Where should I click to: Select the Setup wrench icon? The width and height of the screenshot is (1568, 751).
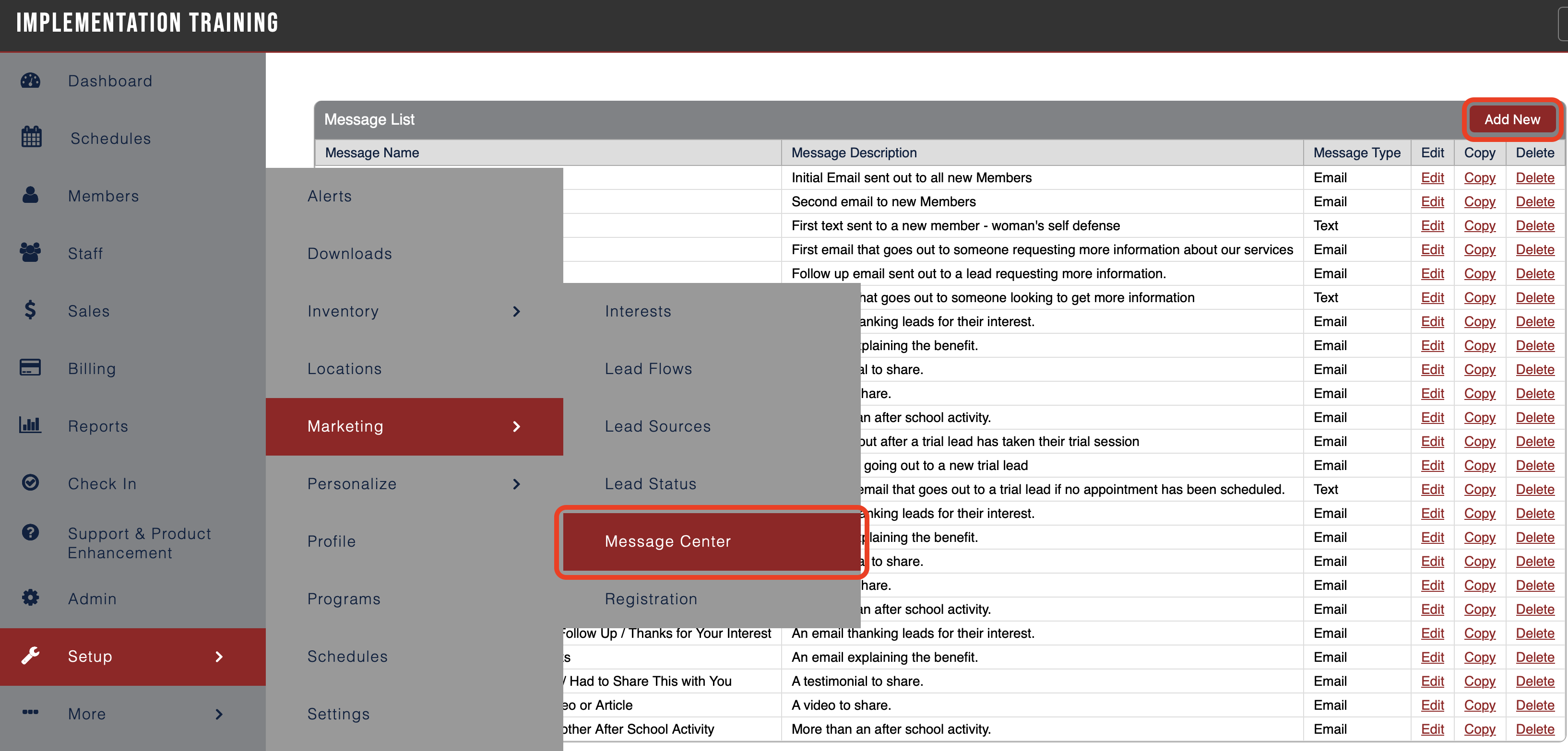(30, 656)
